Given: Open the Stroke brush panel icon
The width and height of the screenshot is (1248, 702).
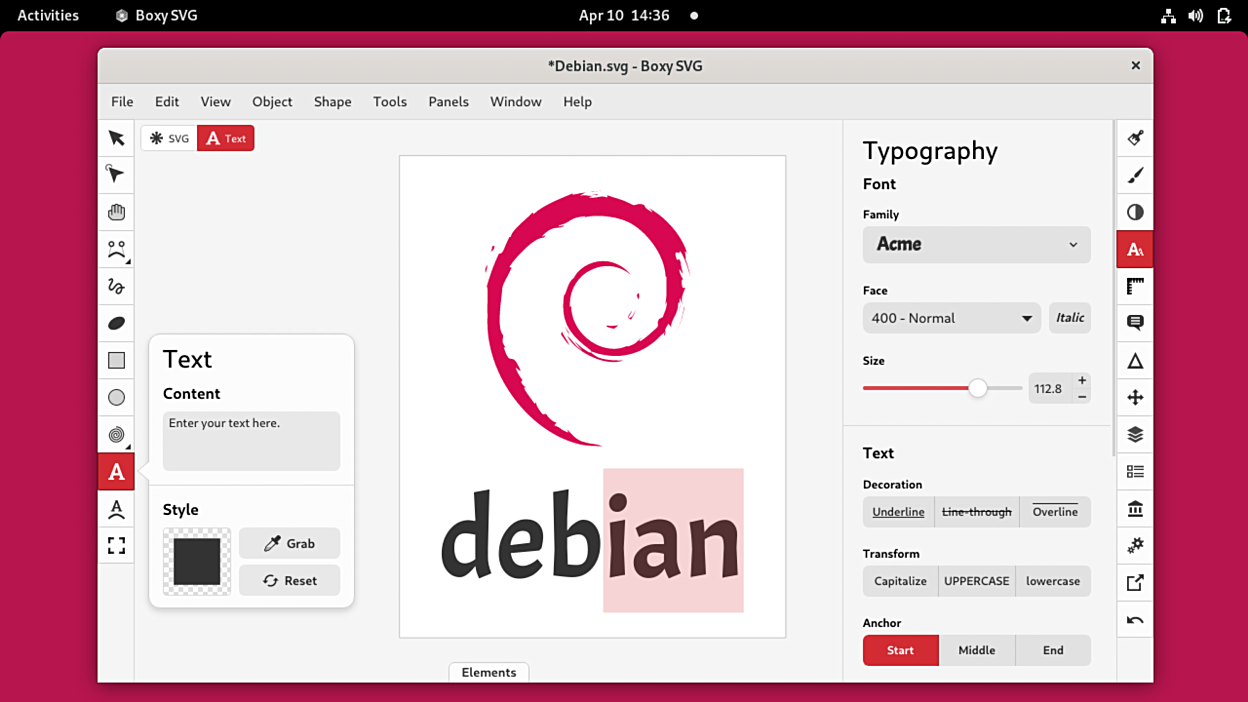Looking at the screenshot, I should click(x=1134, y=174).
